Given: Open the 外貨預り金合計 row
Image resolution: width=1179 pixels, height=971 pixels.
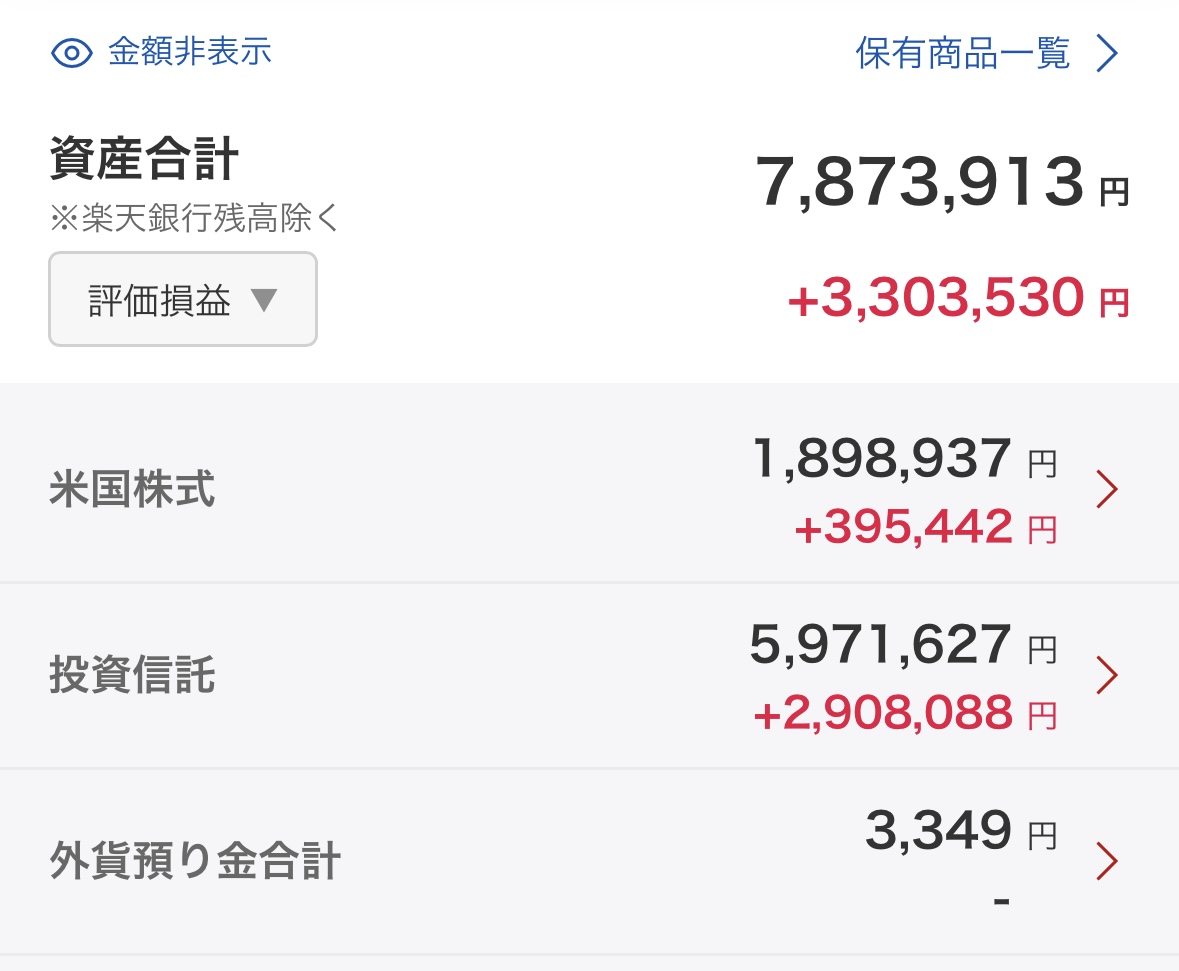Looking at the screenshot, I should click(x=195, y=861).
